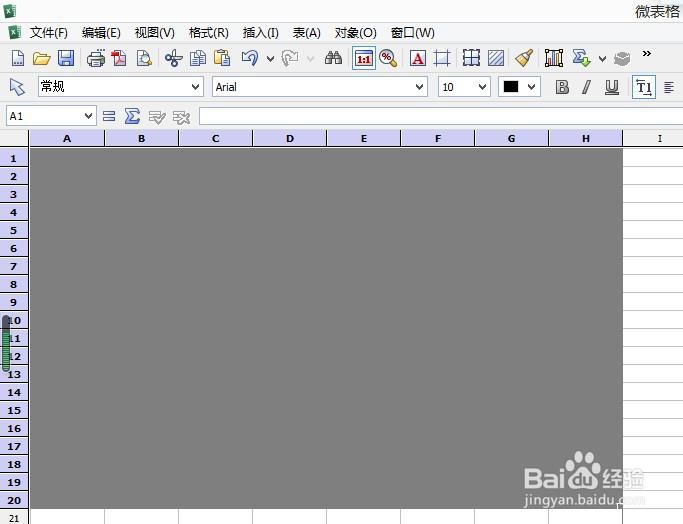Select row 5 header
Image resolution: width=683 pixels, height=524 pixels.
pos(14,230)
